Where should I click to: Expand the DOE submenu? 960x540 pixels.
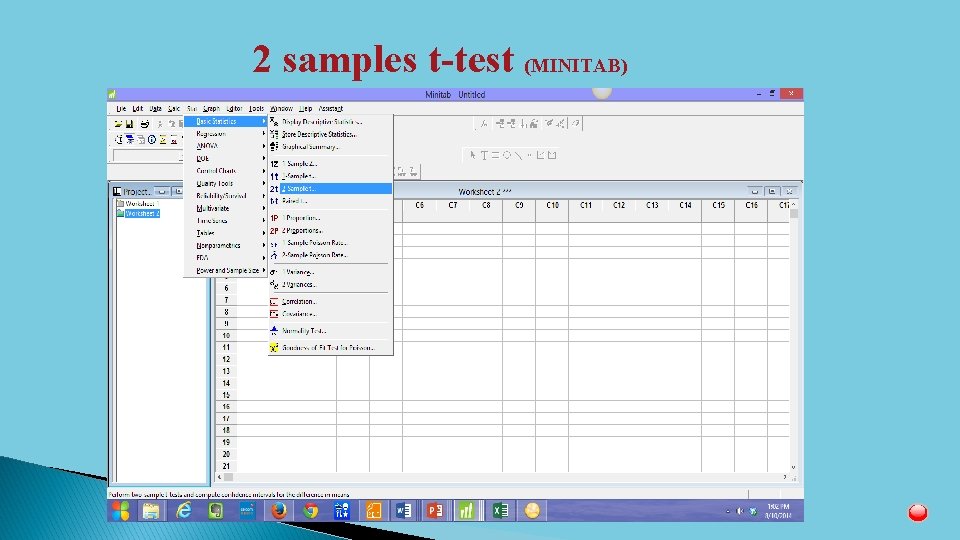[226, 159]
